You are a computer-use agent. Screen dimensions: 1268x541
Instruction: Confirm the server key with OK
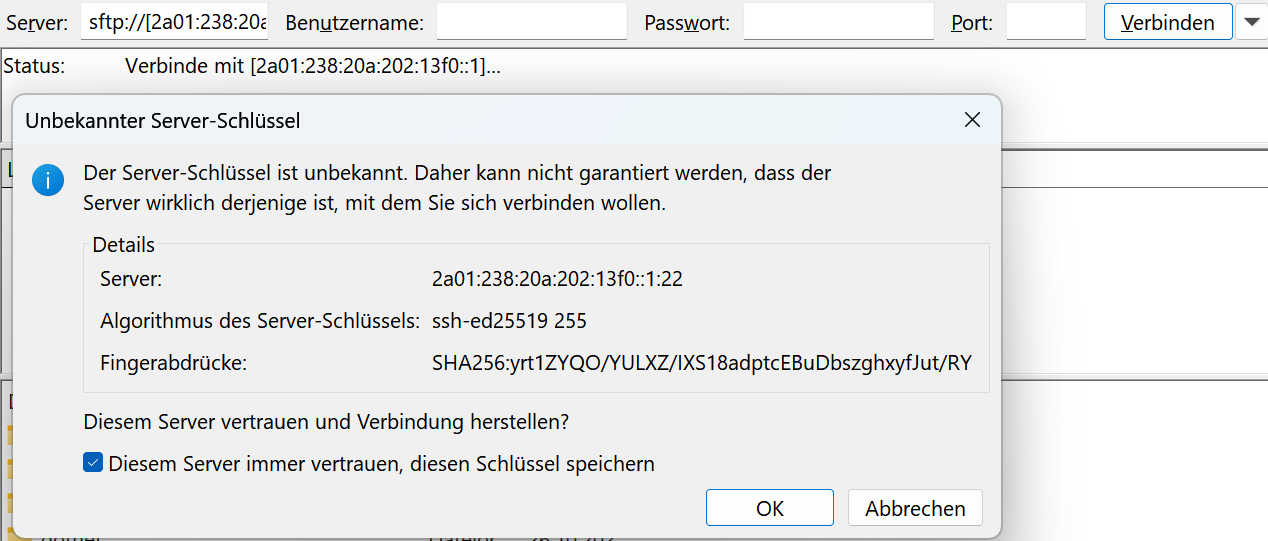(769, 508)
